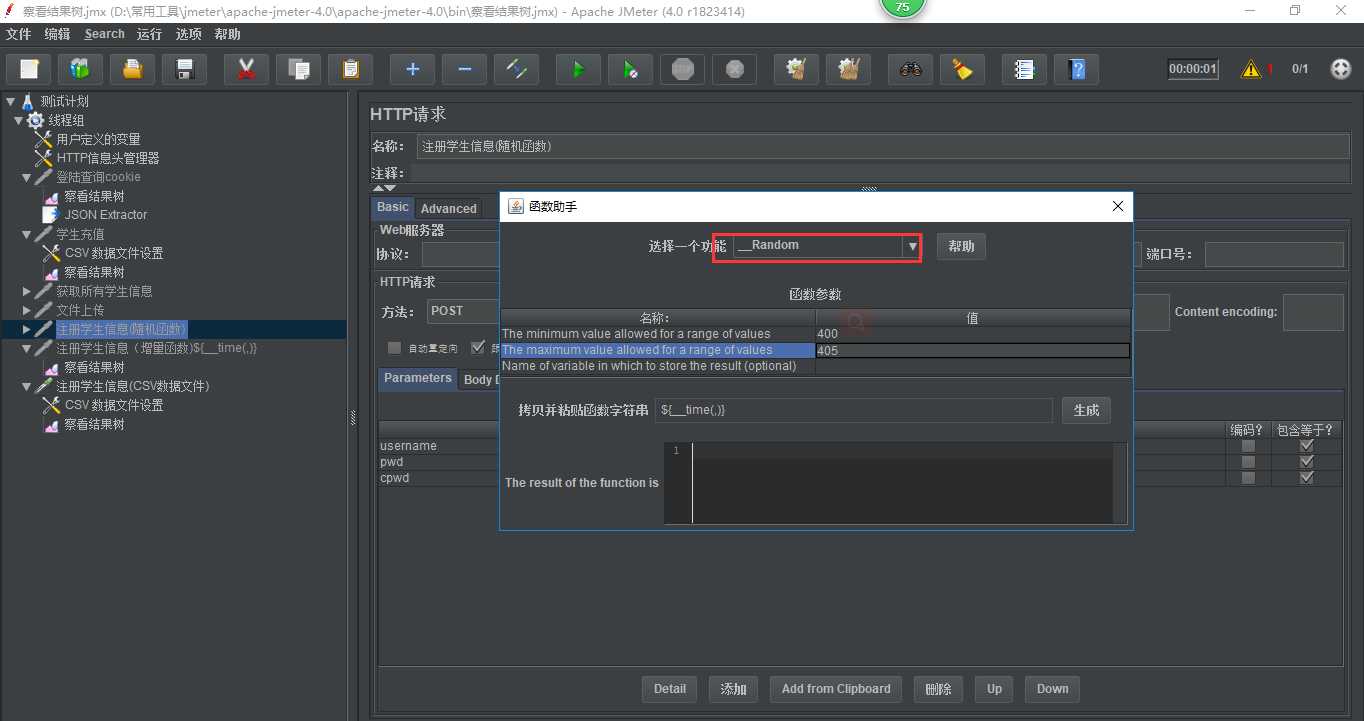Close the 函数助手 dialog

point(1119,207)
